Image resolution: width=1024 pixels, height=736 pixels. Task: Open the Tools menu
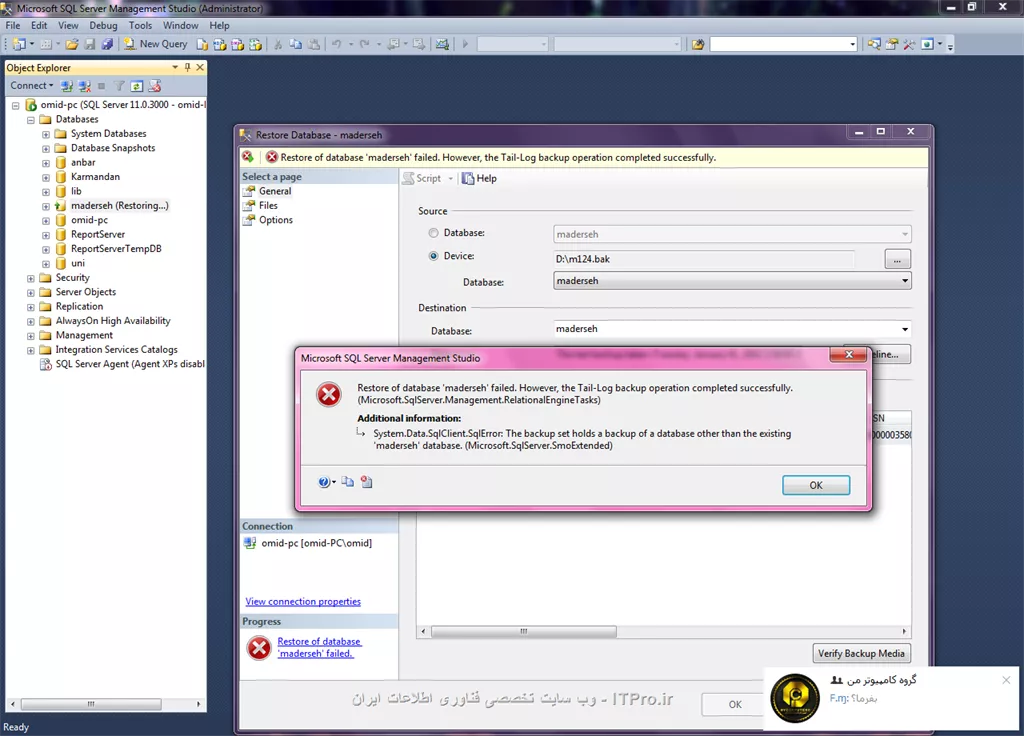pyautogui.click(x=140, y=25)
